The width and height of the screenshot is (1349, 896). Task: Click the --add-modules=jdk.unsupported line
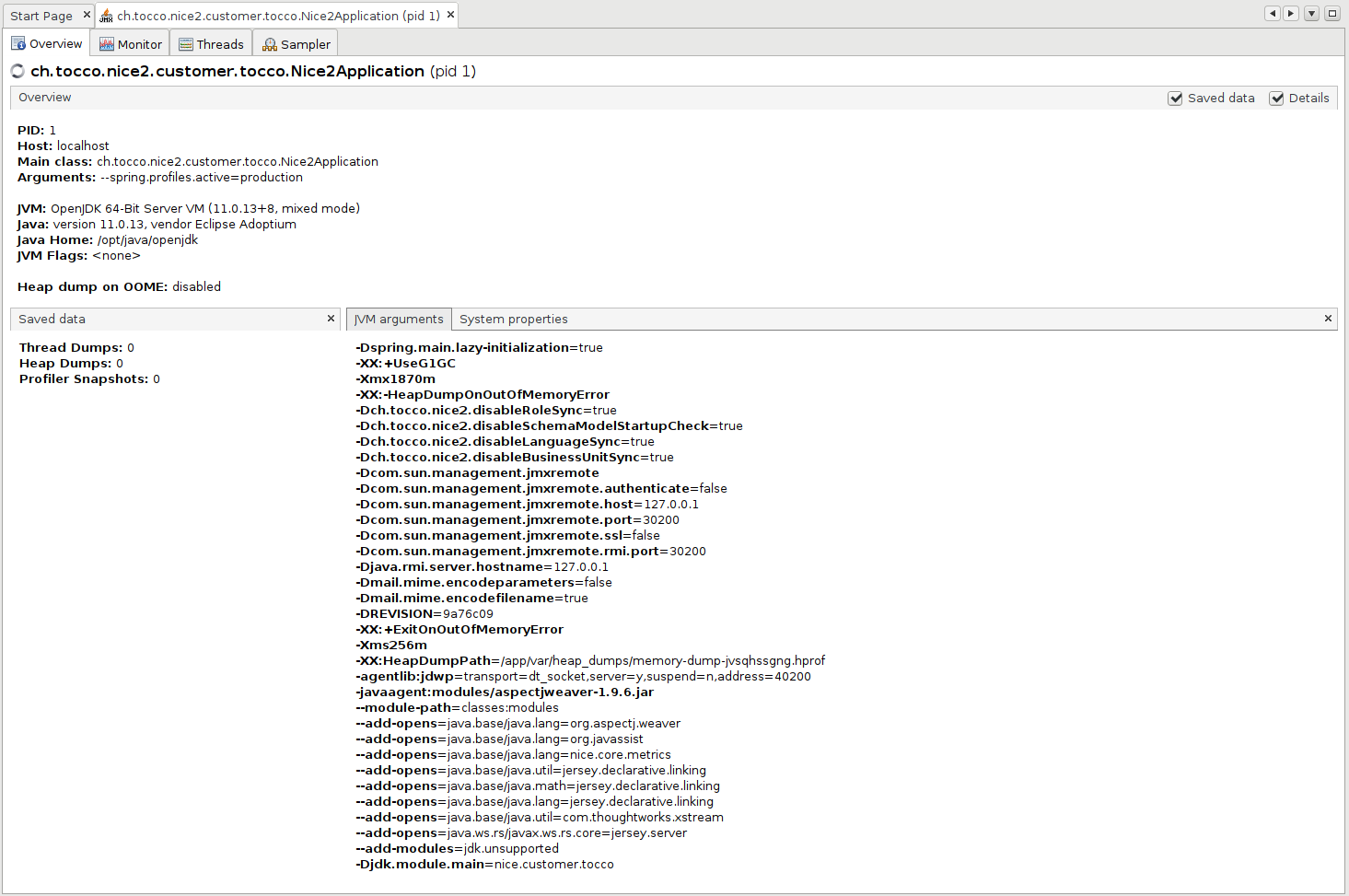point(457,848)
